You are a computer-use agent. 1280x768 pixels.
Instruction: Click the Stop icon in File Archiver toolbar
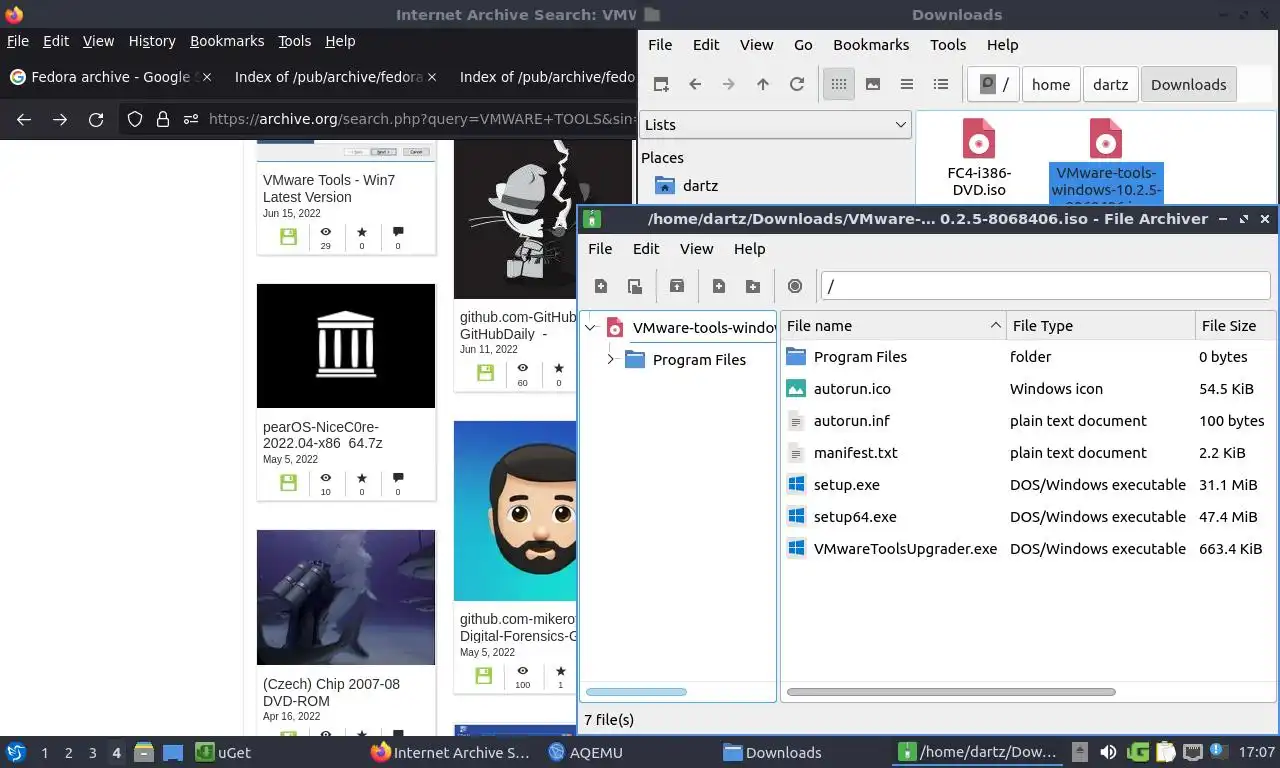pyautogui.click(x=795, y=286)
